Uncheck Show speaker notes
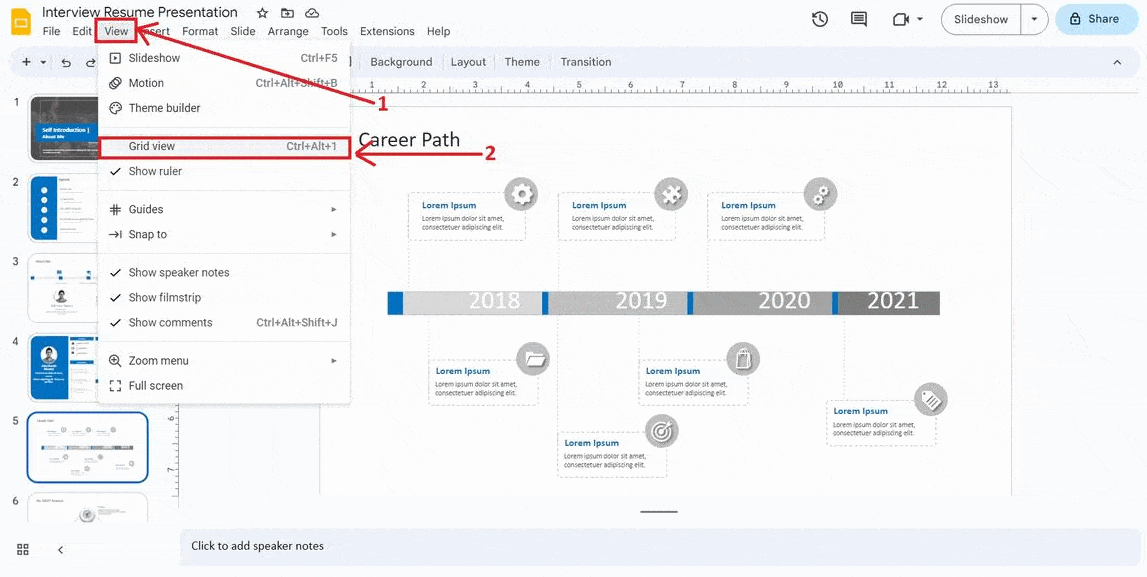Viewport: 1147px width, 577px height. 178,272
